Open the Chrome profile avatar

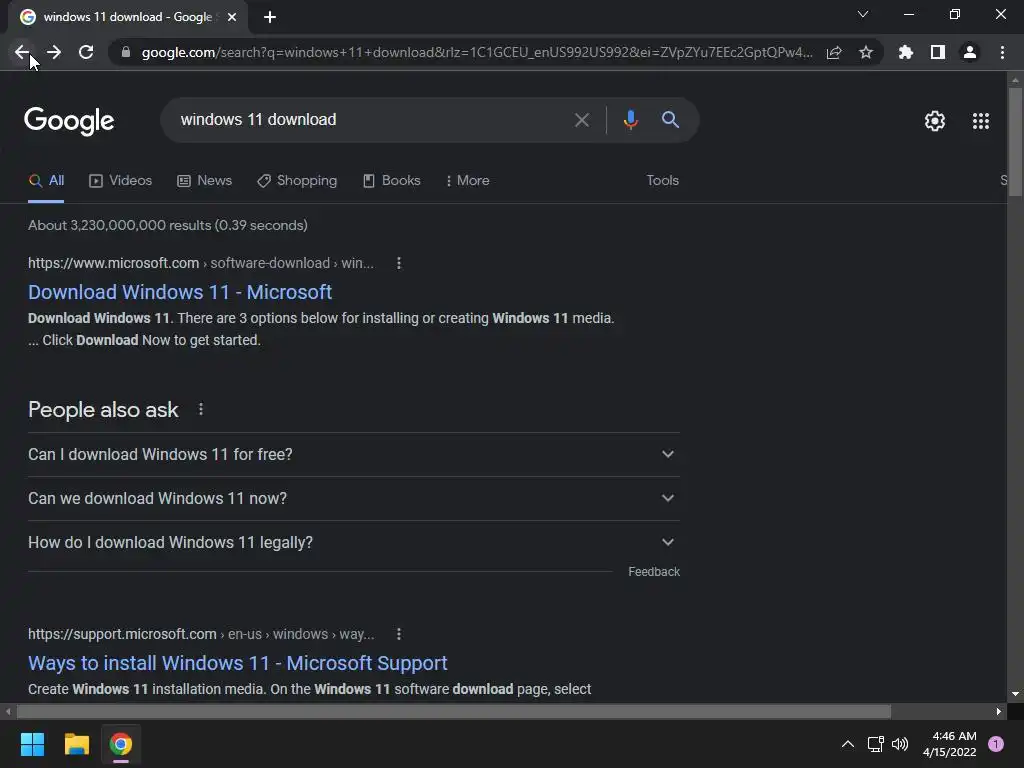point(970,52)
